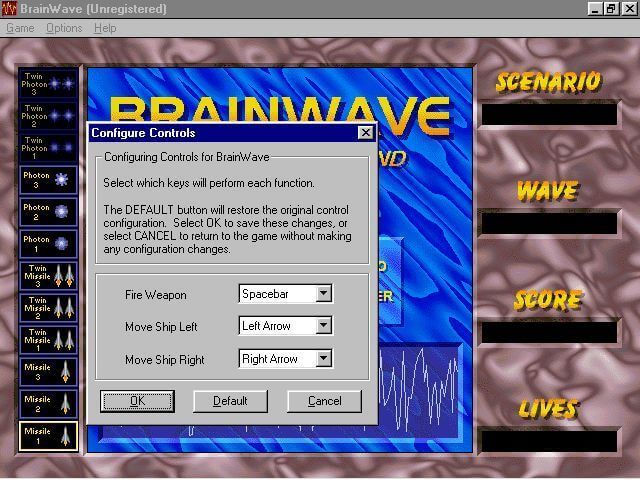Close the Configure Controls dialog
Screen dimensions: 640x480
pyautogui.click(x=365, y=133)
